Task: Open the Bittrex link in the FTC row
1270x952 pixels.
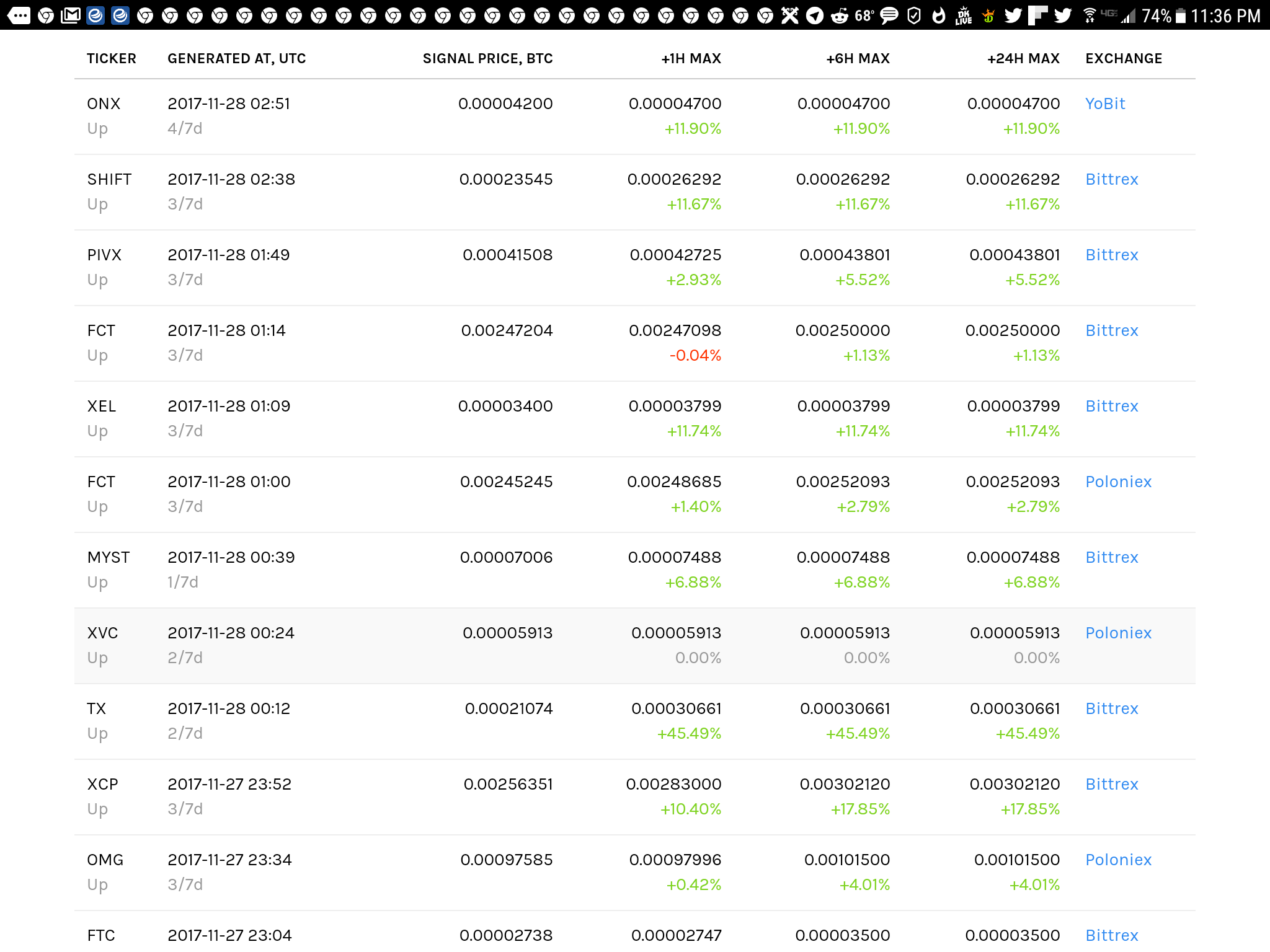Action: click(1112, 935)
